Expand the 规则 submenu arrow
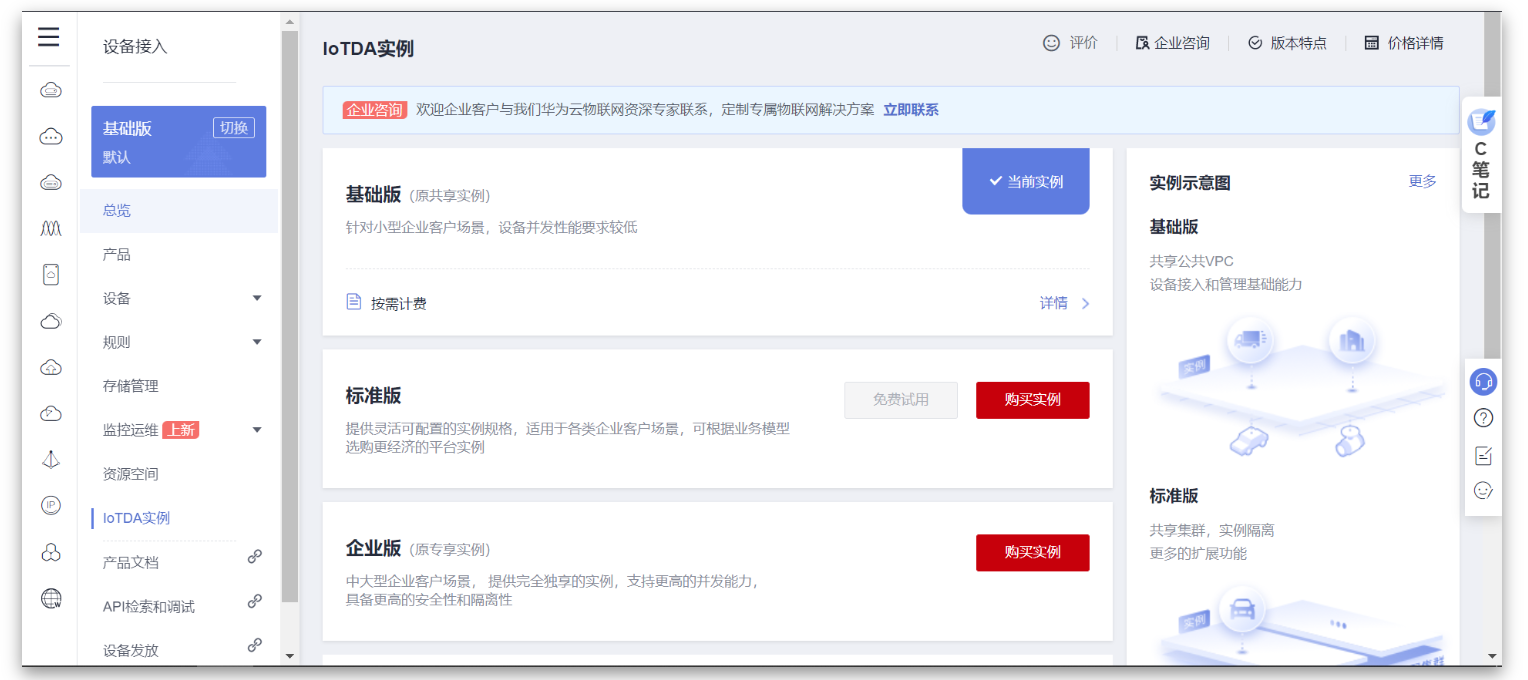 (257, 342)
